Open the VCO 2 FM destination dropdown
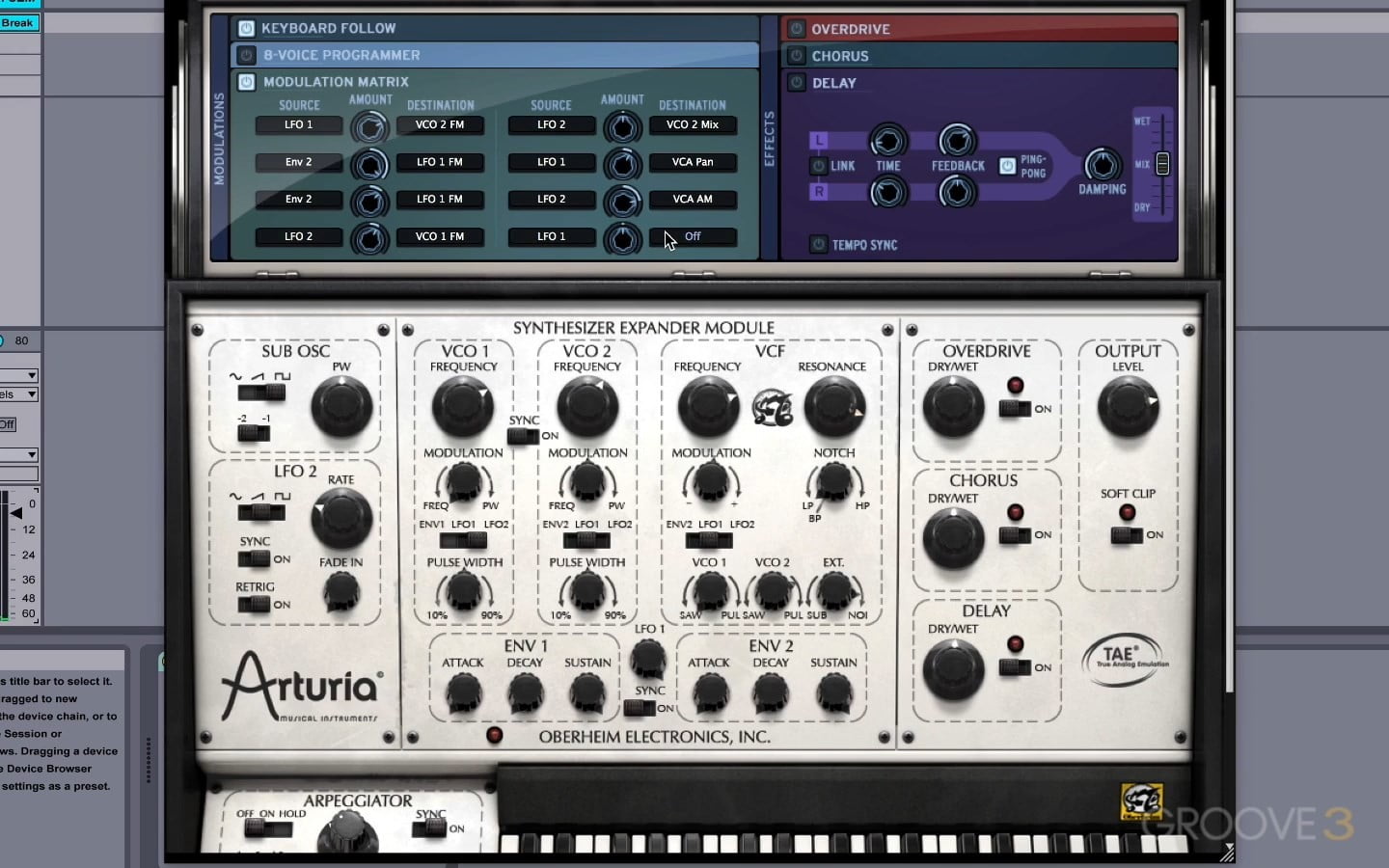 click(x=440, y=124)
